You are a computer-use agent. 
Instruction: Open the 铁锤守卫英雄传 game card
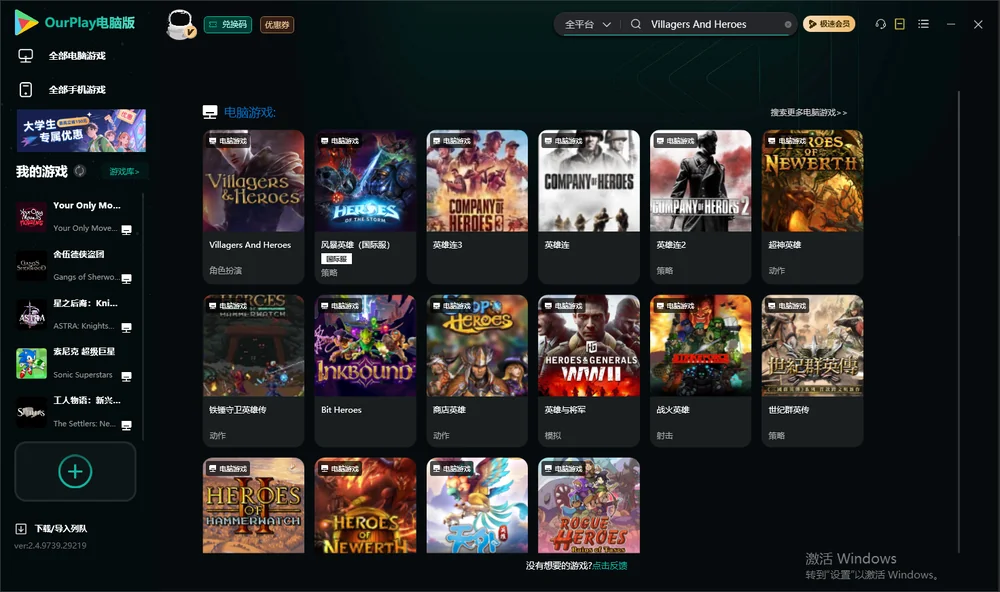pyautogui.click(x=253, y=371)
